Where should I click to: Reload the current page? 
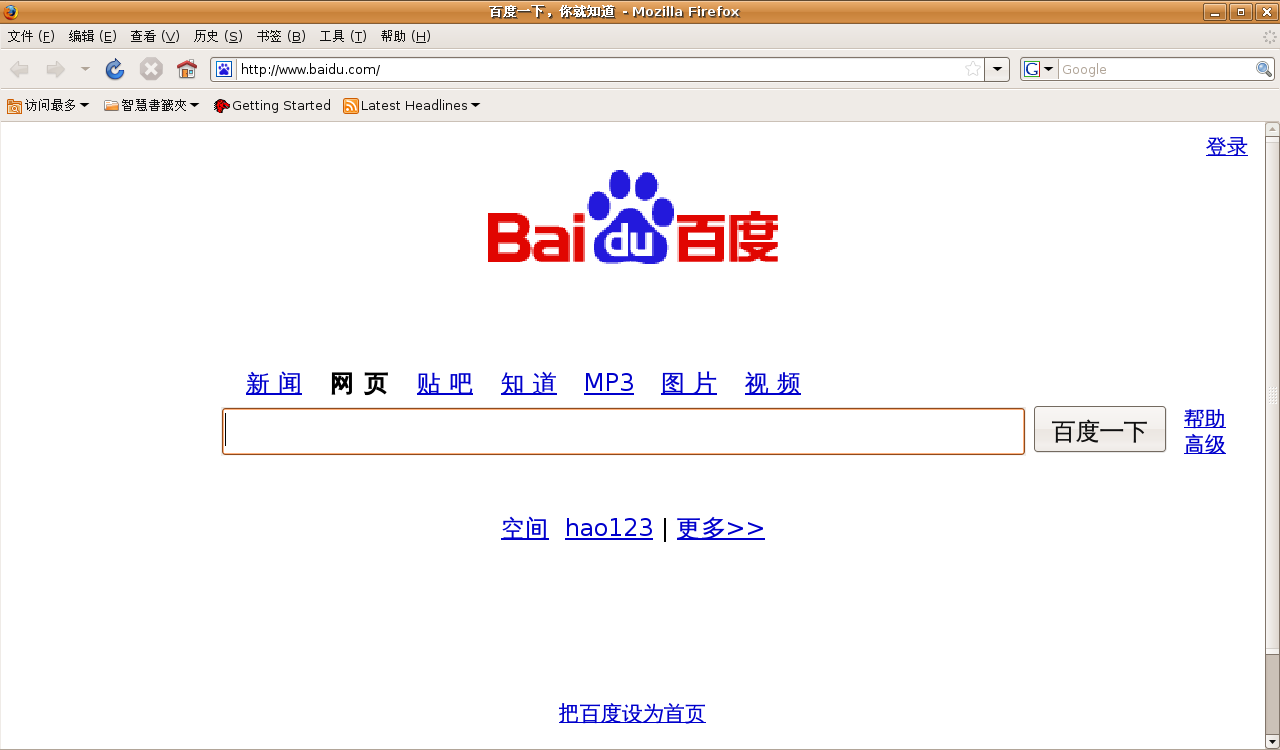[115, 69]
